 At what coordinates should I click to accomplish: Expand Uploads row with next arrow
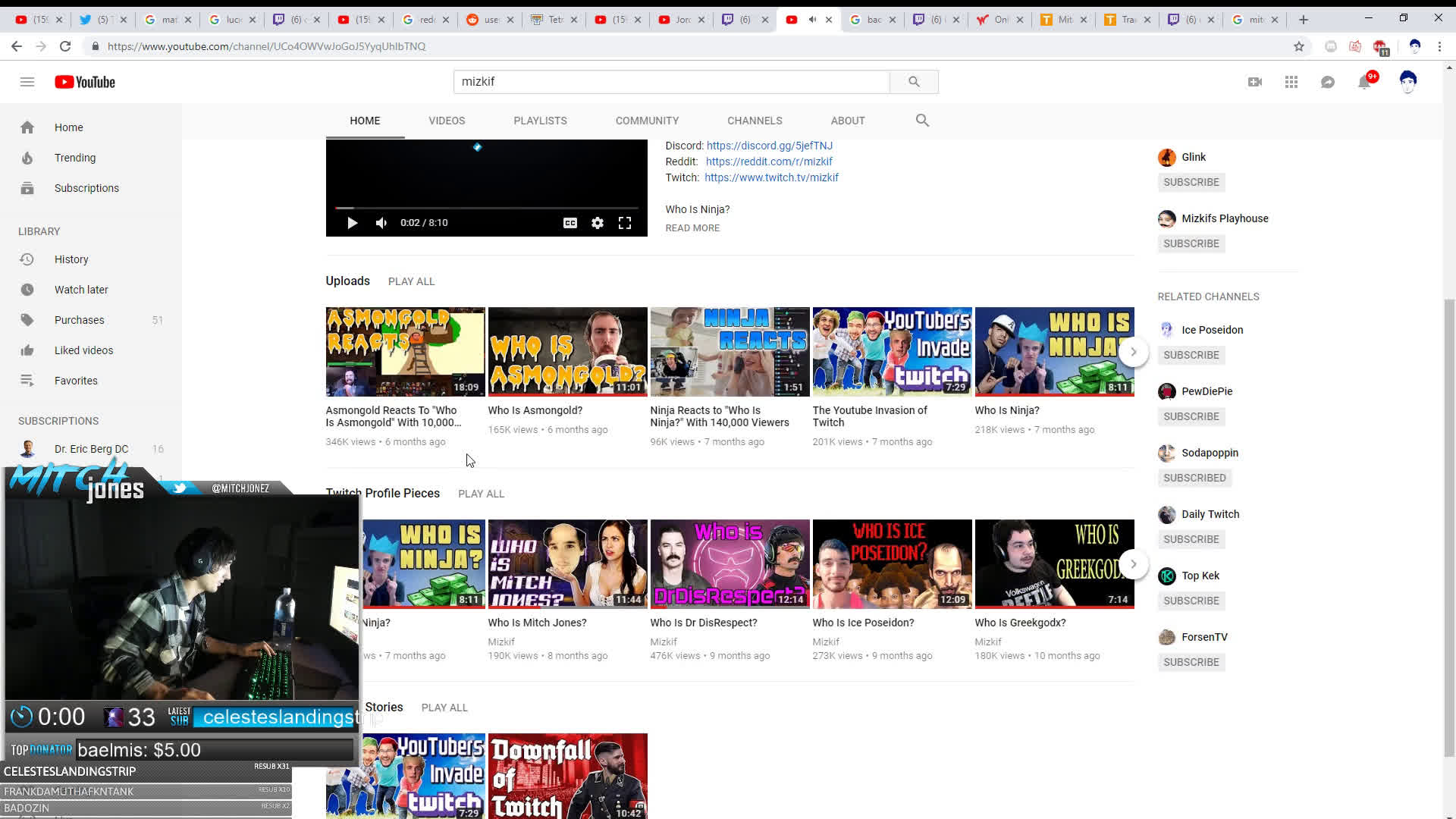pos(1134,352)
